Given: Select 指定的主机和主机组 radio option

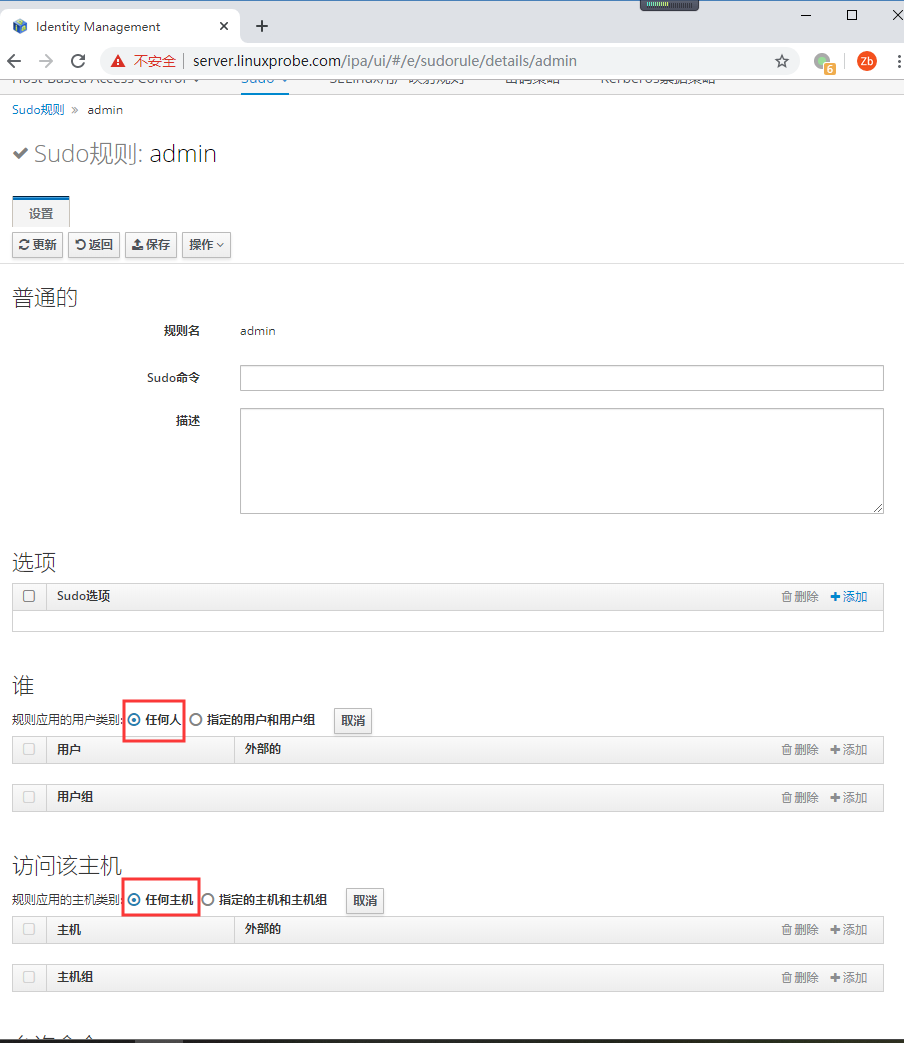Looking at the screenshot, I should coord(208,900).
